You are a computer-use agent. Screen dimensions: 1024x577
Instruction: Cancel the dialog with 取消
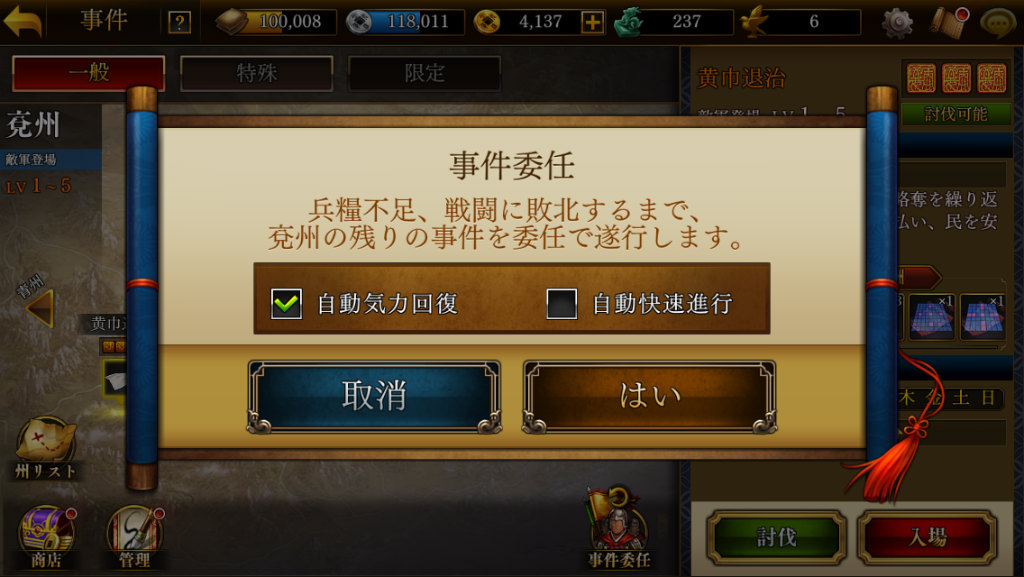pyautogui.click(x=374, y=396)
